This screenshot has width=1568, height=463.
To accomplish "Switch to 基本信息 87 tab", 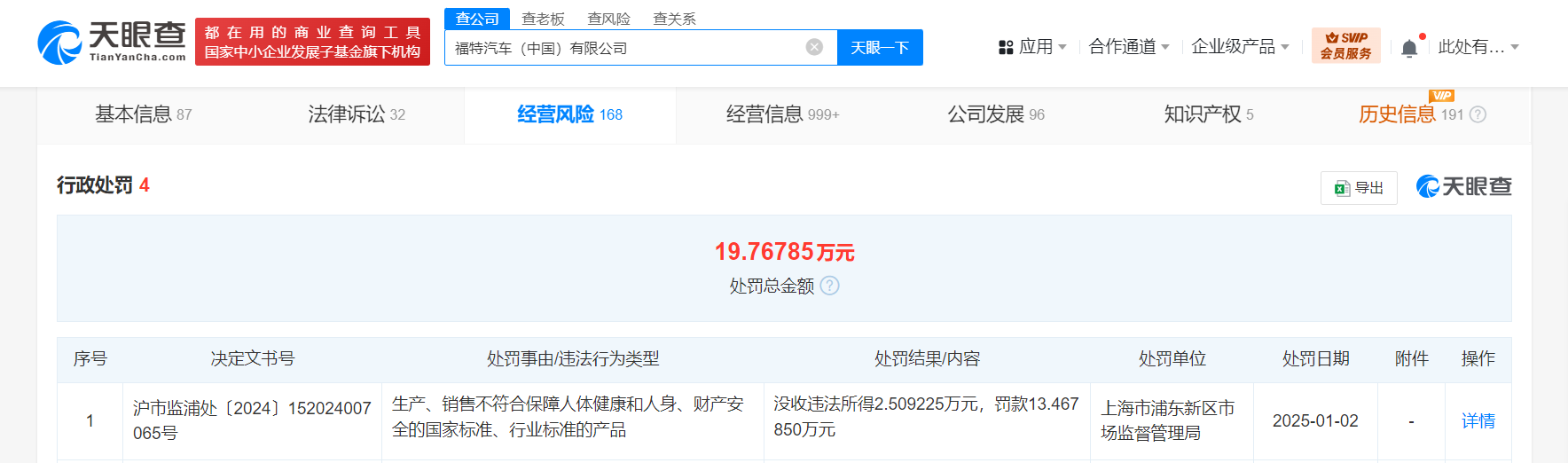I will pyautogui.click(x=144, y=114).
